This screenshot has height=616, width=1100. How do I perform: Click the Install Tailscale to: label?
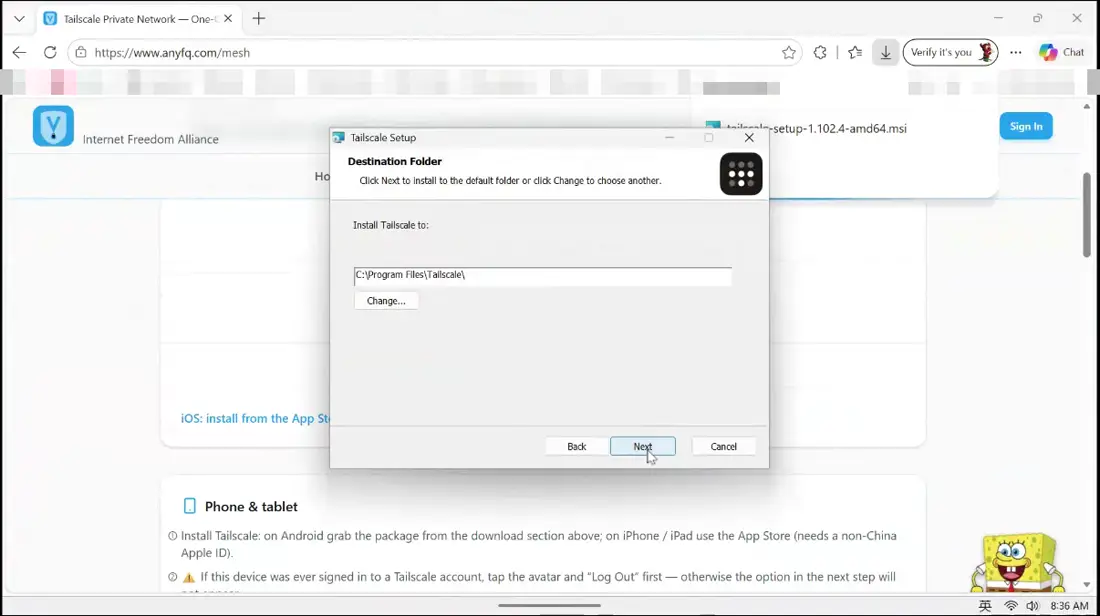[391, 225]
